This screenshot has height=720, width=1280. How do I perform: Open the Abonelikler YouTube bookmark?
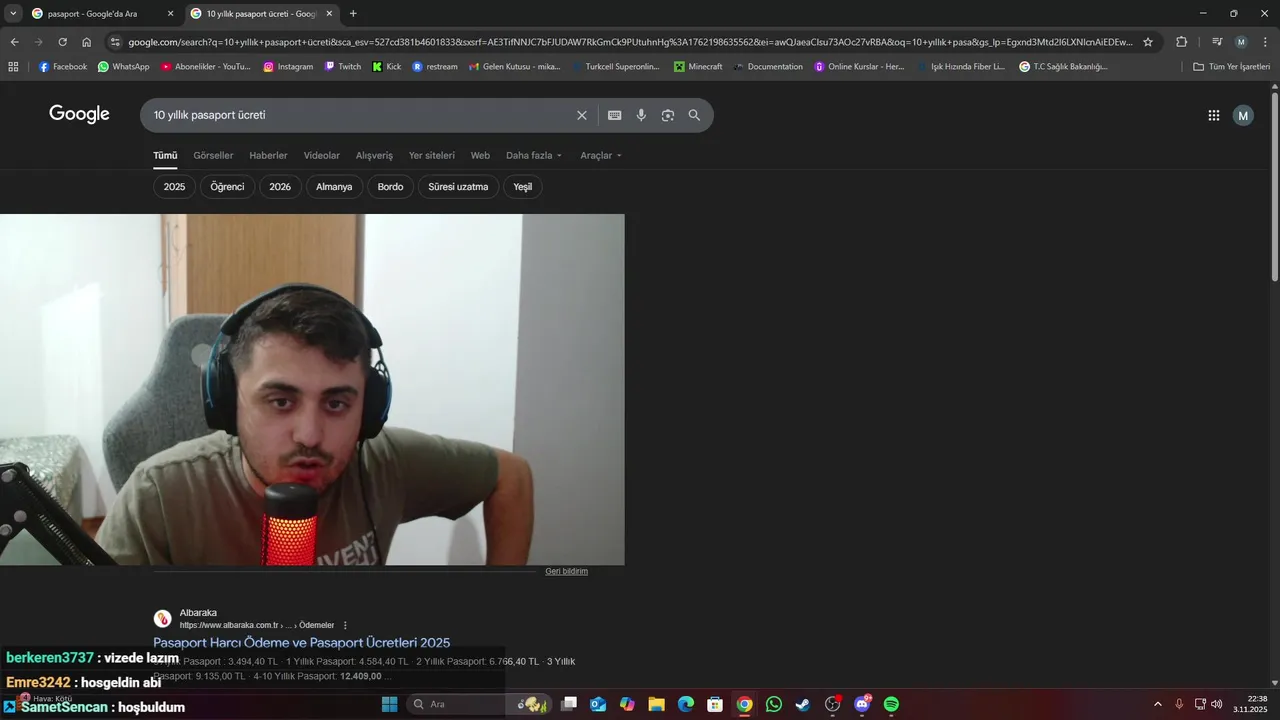(206, 67)
